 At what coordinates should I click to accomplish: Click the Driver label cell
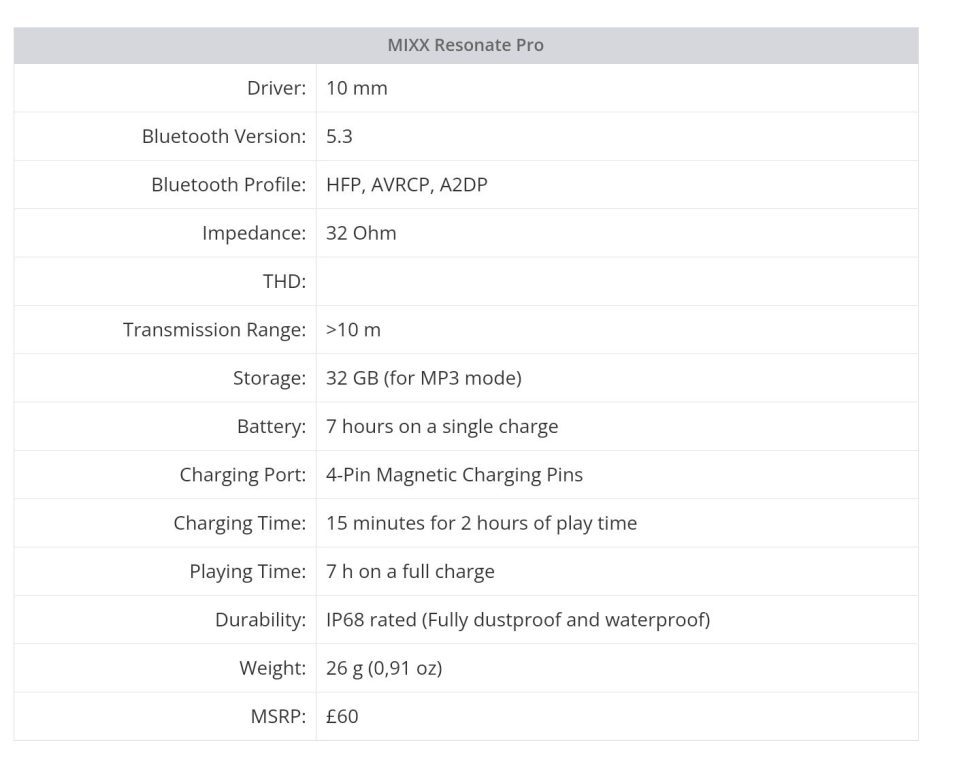tap(276, 88)
